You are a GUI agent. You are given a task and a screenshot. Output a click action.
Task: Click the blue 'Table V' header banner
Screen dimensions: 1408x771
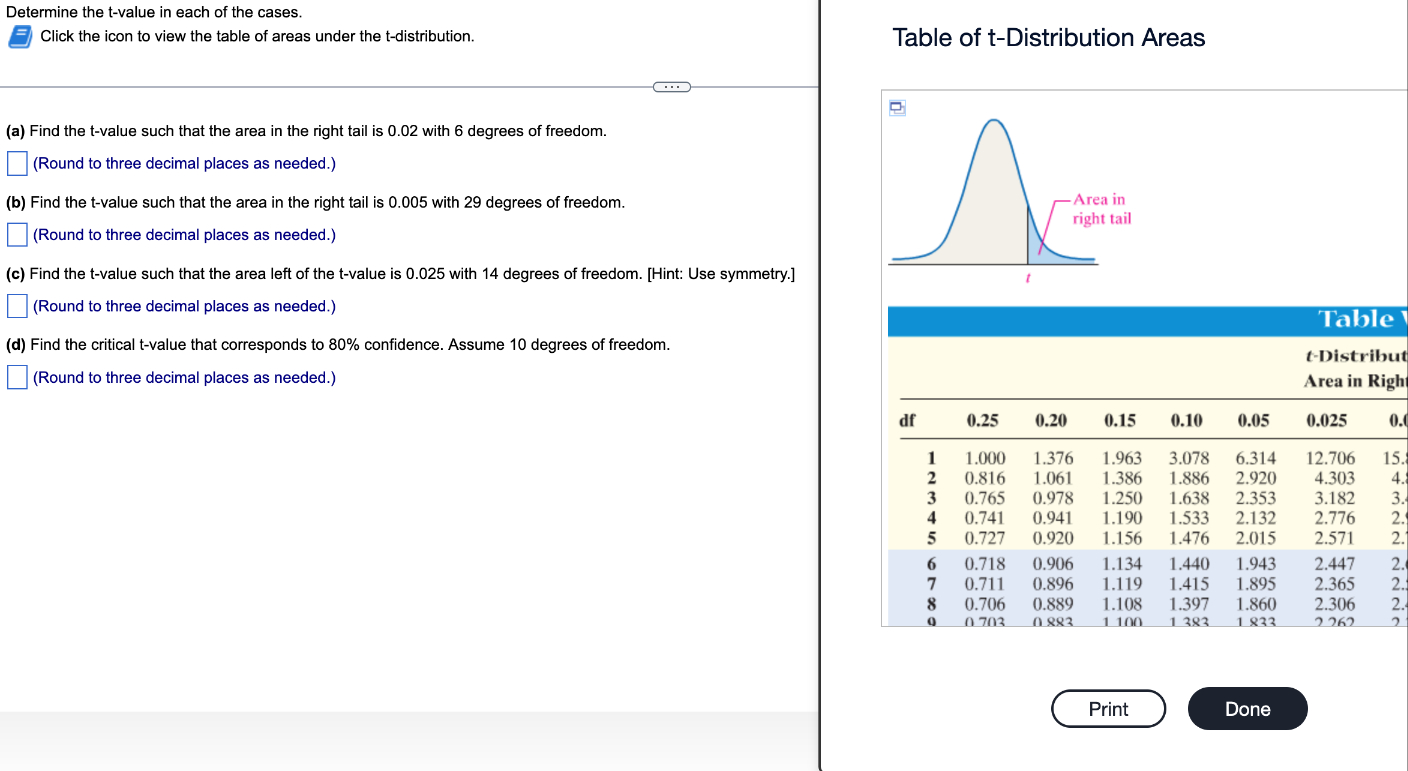coord(1369,320)
